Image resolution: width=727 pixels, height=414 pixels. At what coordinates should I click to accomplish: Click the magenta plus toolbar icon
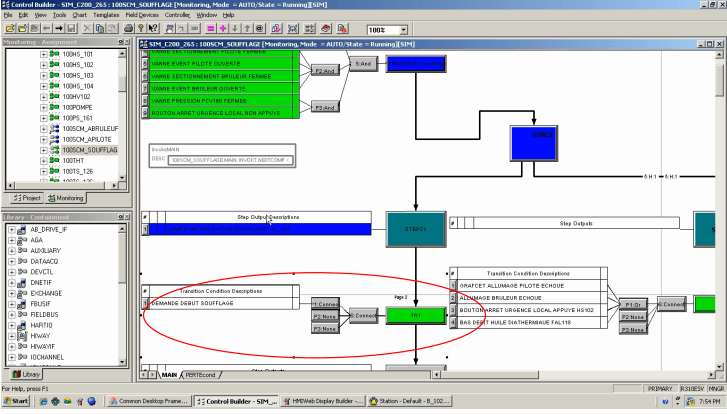223,29
